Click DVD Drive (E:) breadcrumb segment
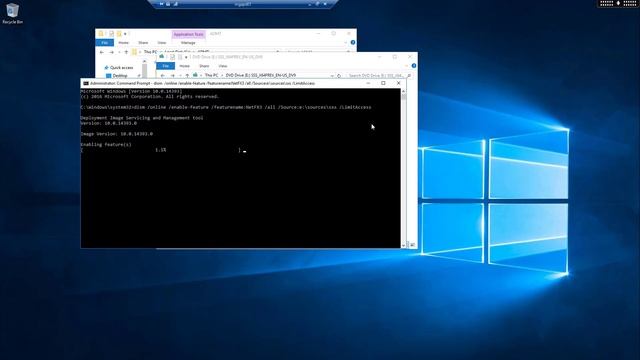The image size is (640, 360). [x=260, y=76]
